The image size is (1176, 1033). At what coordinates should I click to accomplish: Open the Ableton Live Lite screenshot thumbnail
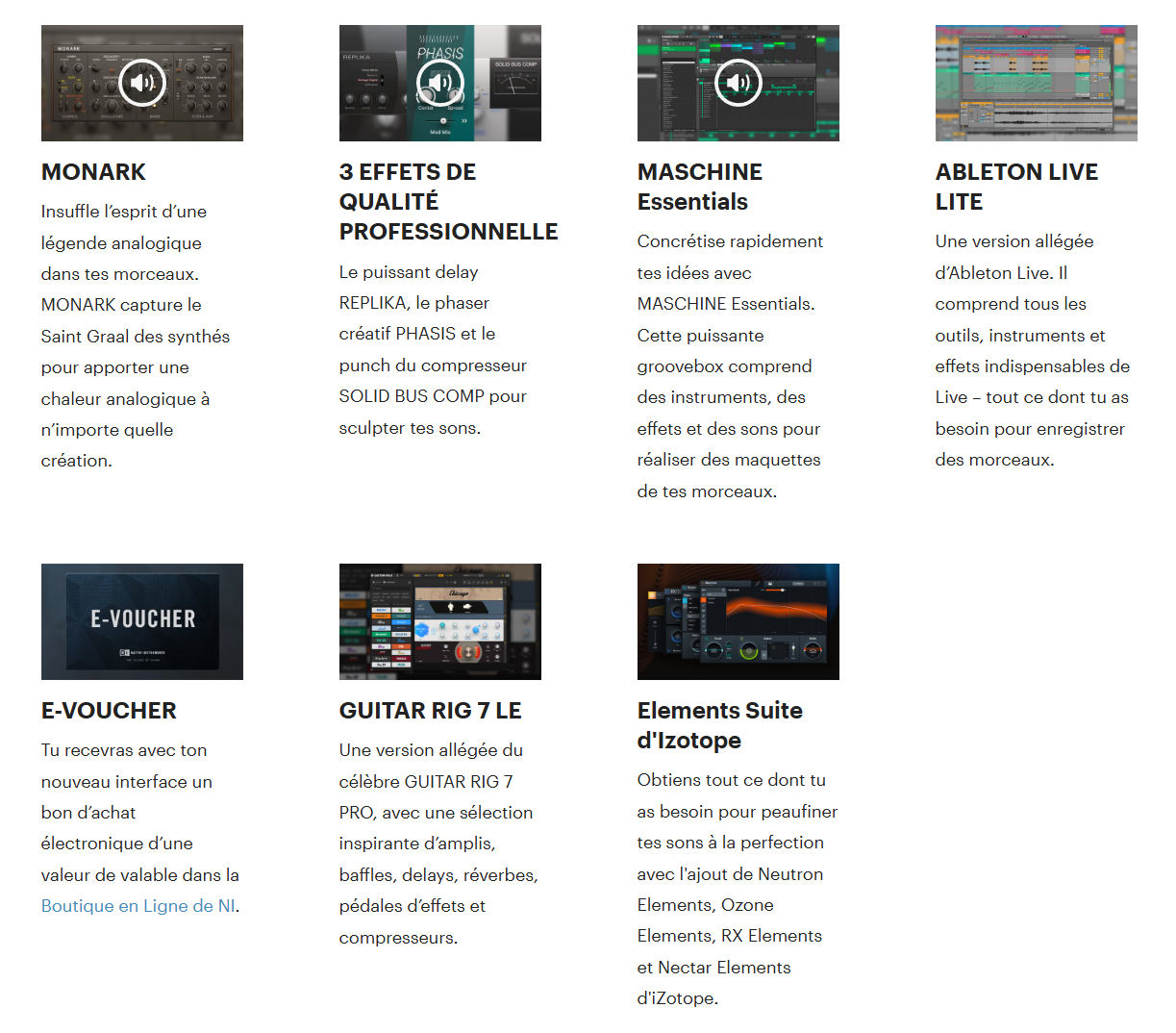coord(1036,83)
